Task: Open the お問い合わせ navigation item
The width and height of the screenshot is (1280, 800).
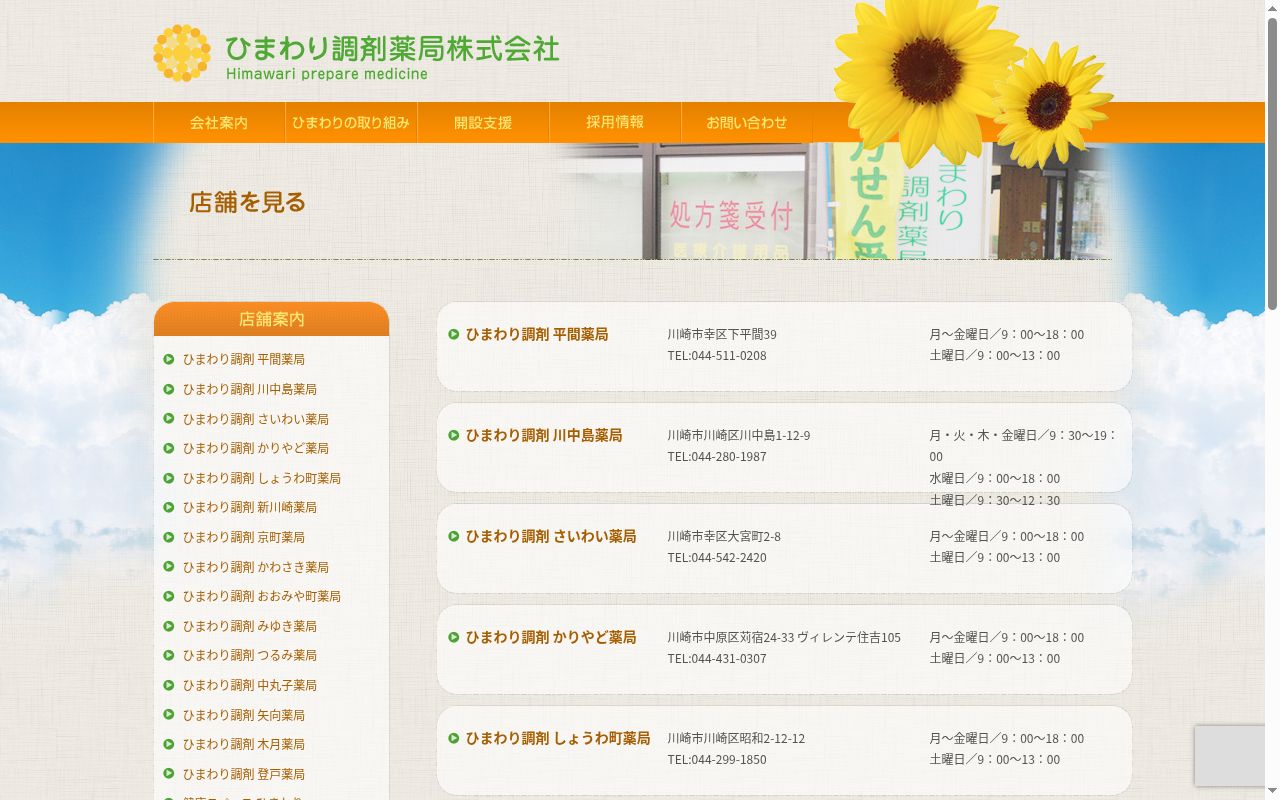Action: pos(747,122)
